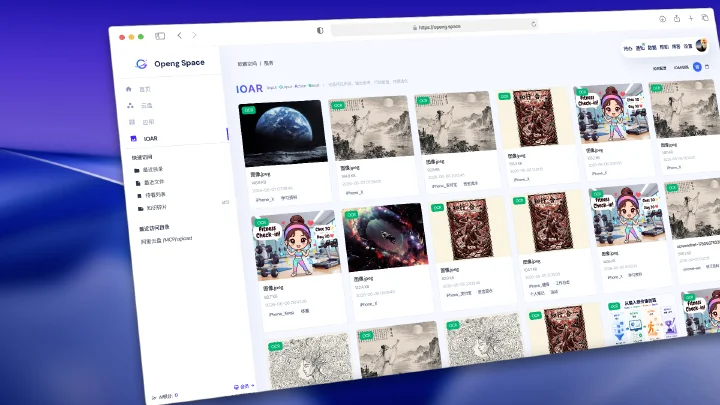Click the iPhone_X tag under galaxy image
This screenshot has width=720, height=405.
point(368,304)
